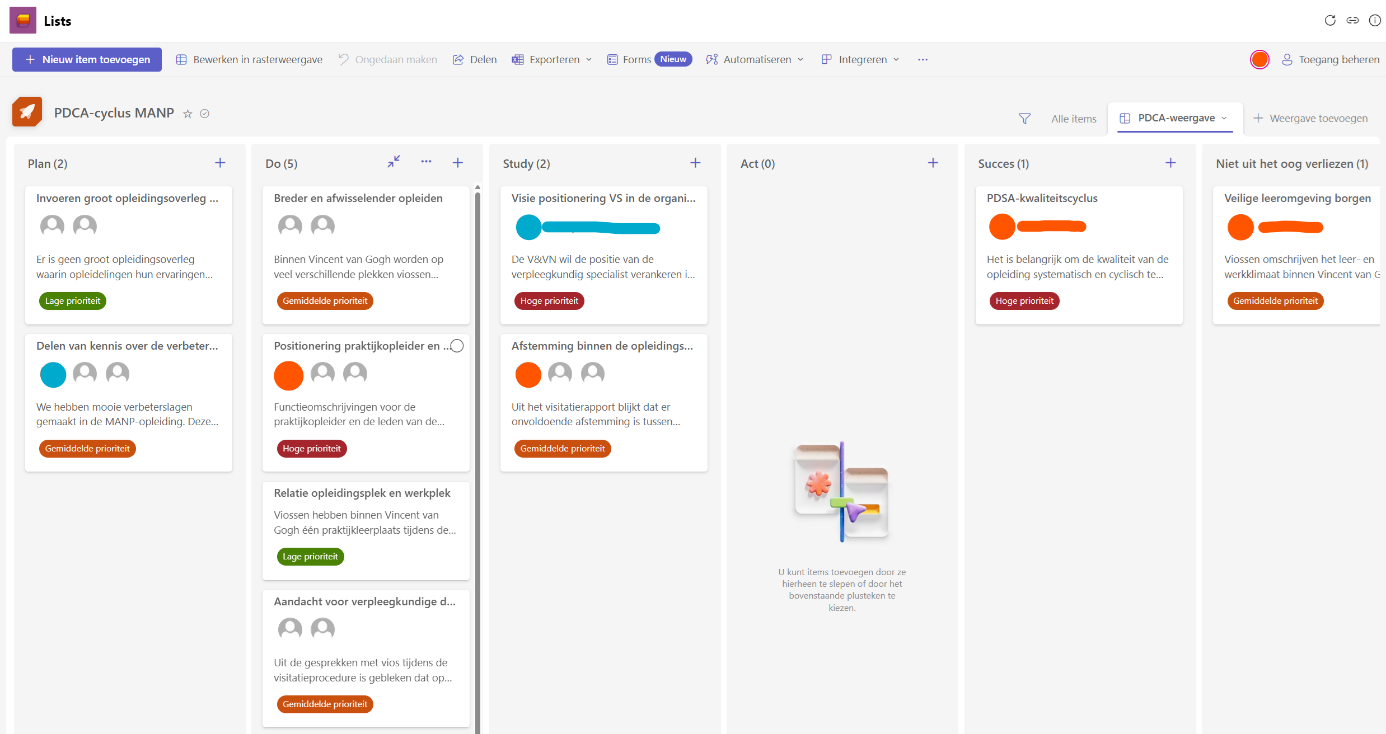Open the filter funnel icon
The height and width of the screenshot is (734, 1386).
tap(1024, 118)
